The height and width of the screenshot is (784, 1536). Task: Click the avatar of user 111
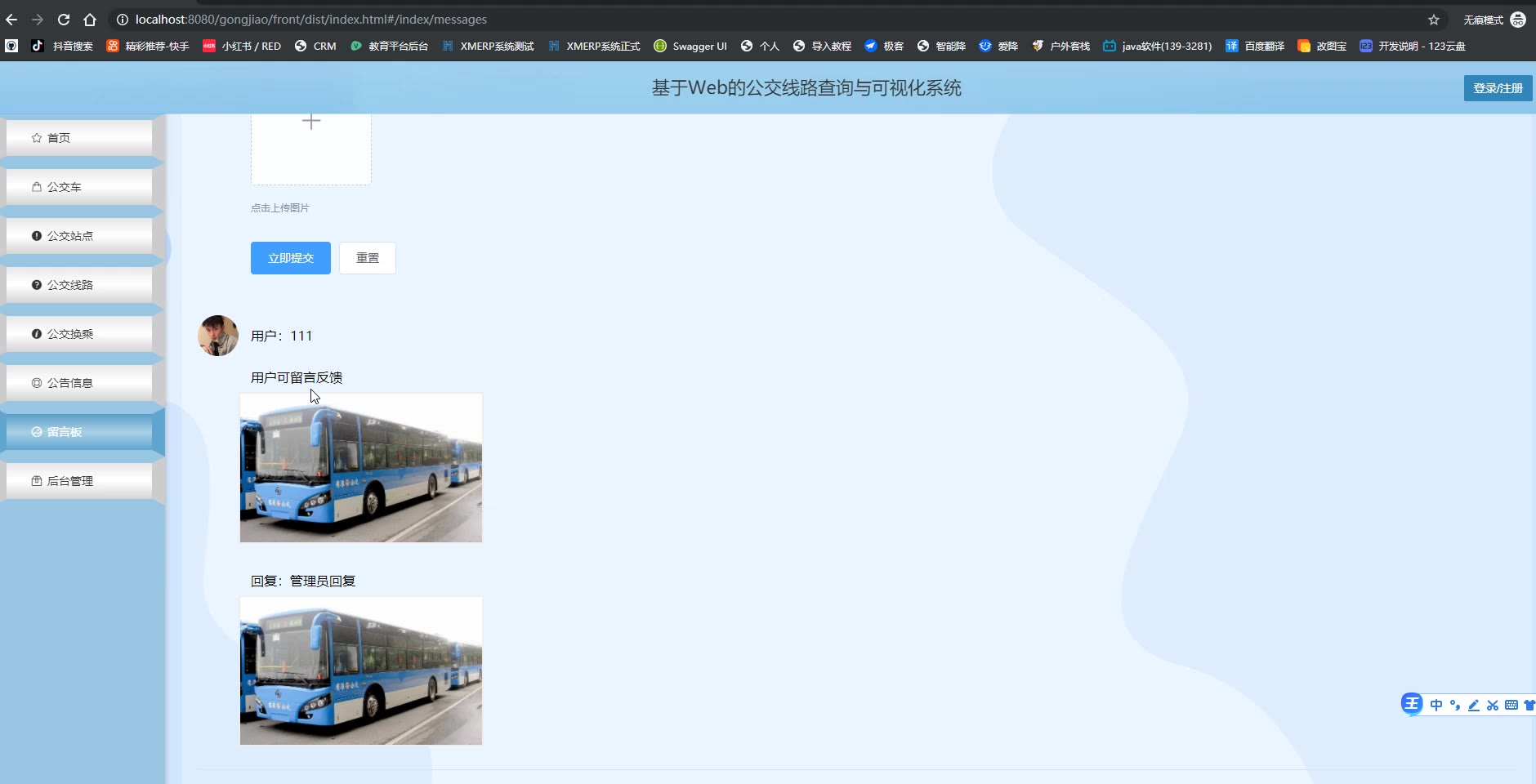tap(218, 336)
